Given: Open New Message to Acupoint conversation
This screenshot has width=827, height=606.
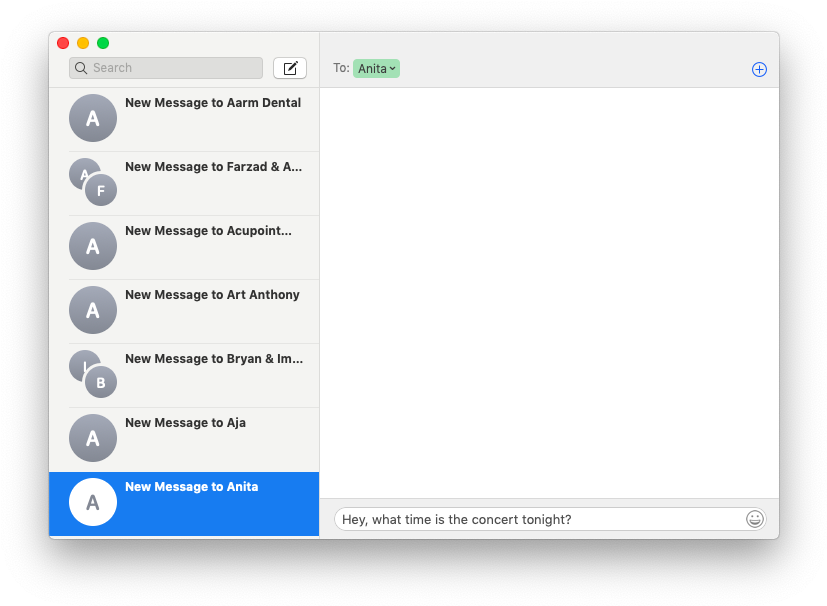Looking at the screenshot, I should click(208, 231).
